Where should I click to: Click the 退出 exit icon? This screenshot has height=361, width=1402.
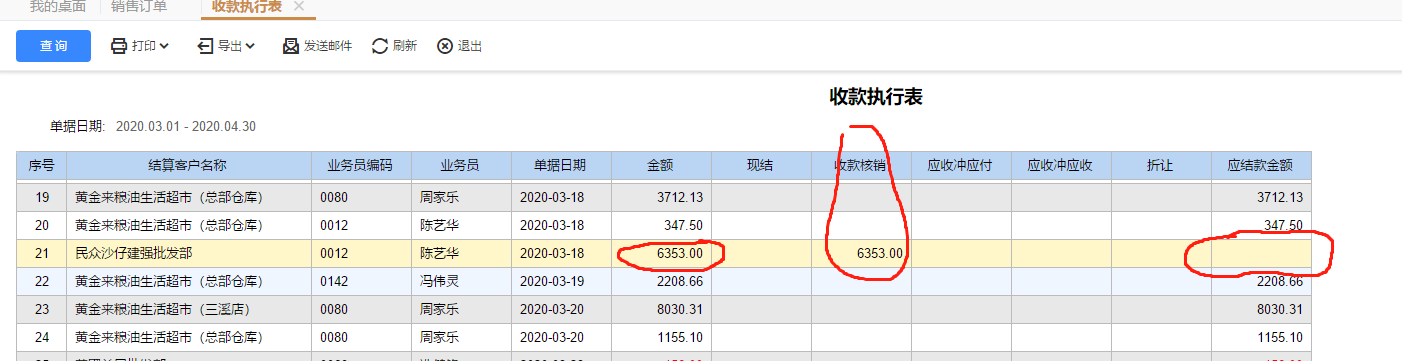point(445,46)
